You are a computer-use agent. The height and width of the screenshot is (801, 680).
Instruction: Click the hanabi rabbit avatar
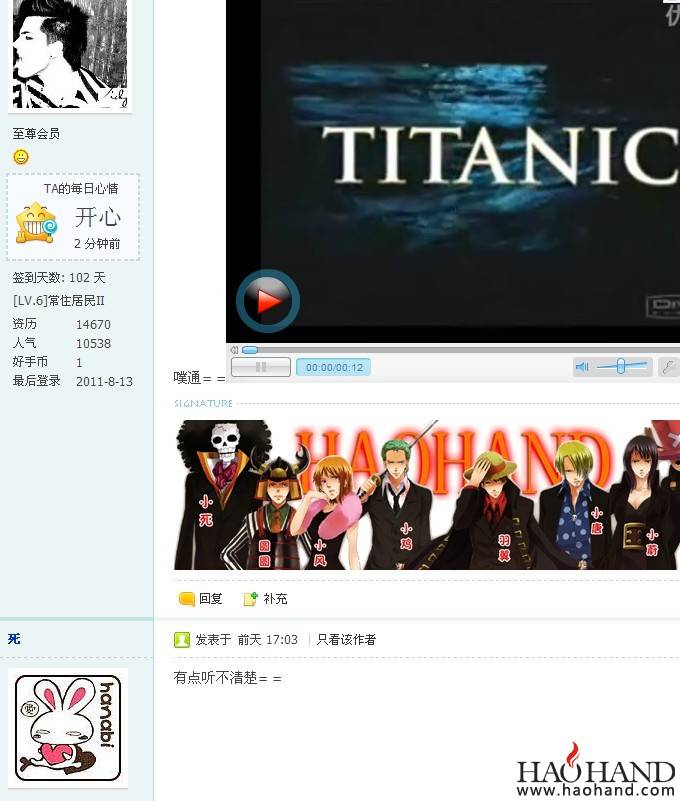click(68, 727)
